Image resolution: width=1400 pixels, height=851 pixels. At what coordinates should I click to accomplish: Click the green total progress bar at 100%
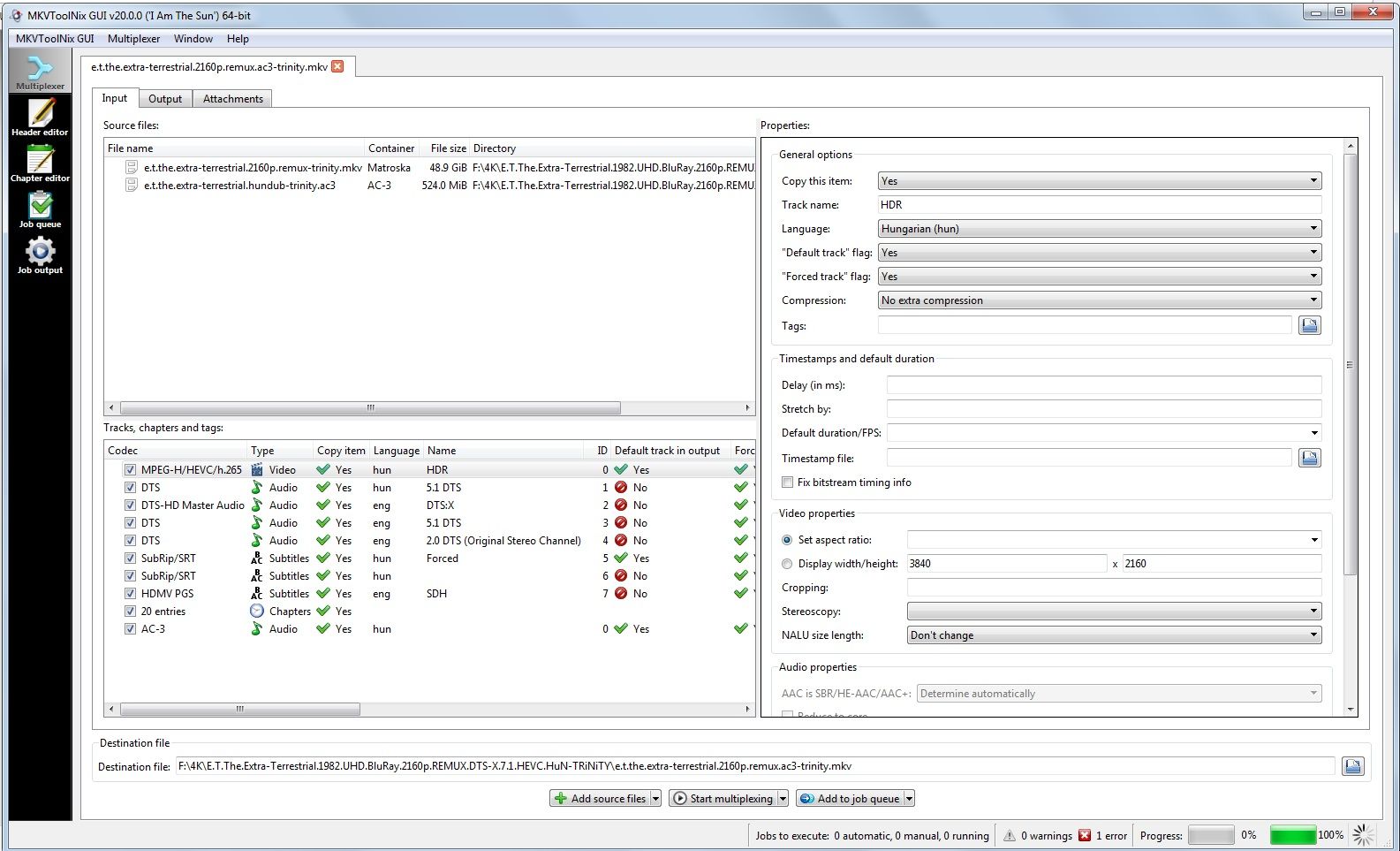click(1292, 835)
